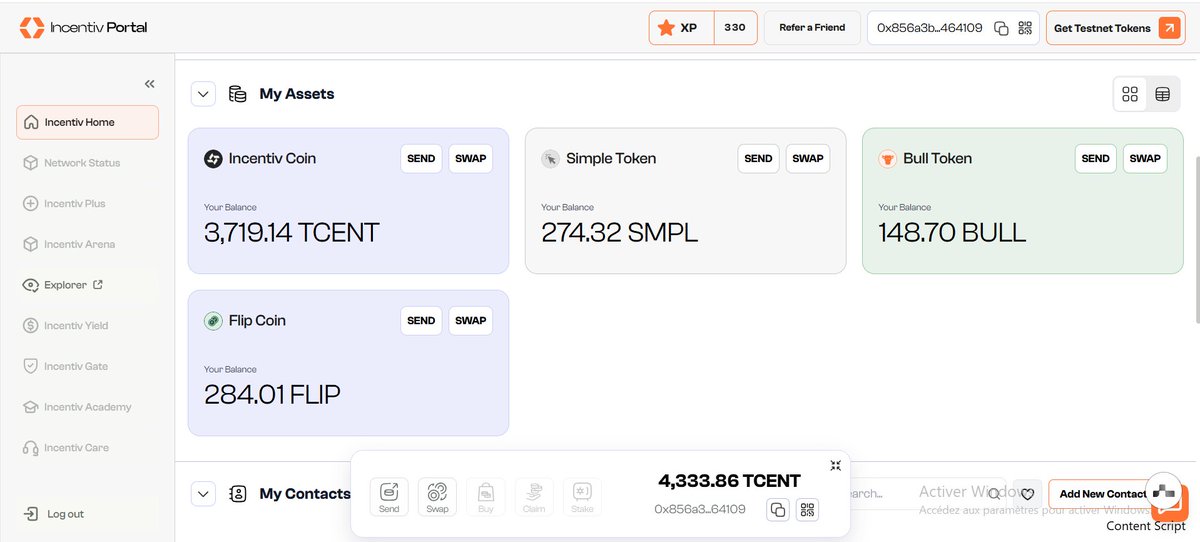Show QR code in top header

click(x=1024, y=28)
